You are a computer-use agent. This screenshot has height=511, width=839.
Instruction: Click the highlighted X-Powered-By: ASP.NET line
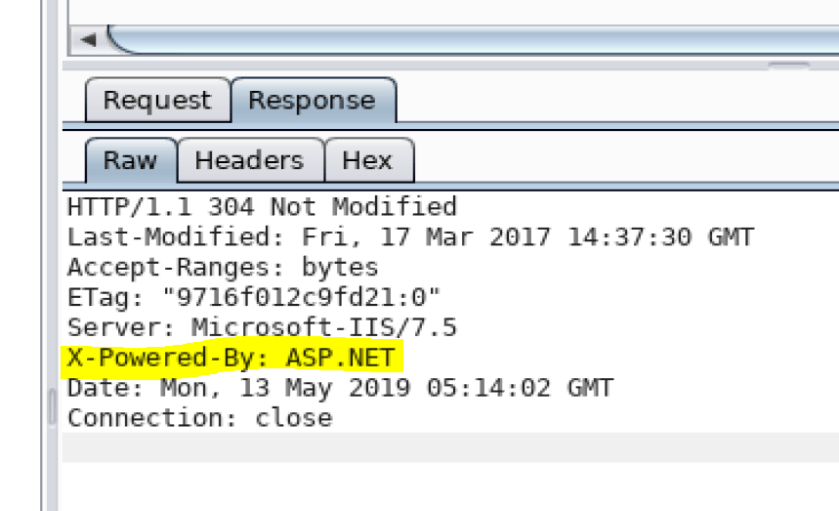point(233,358)
